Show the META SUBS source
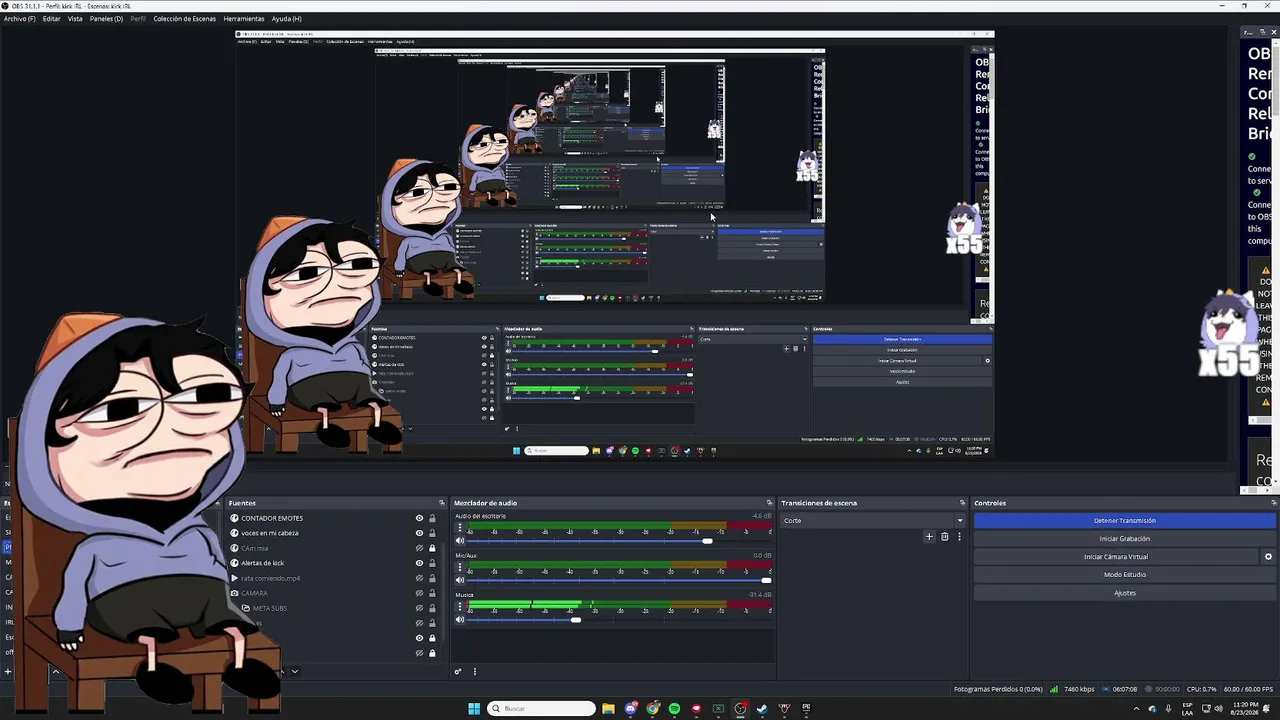Image resolution: width=1280 pixels, height=720 pixels. pyautogui.click(x=419, y=608)
